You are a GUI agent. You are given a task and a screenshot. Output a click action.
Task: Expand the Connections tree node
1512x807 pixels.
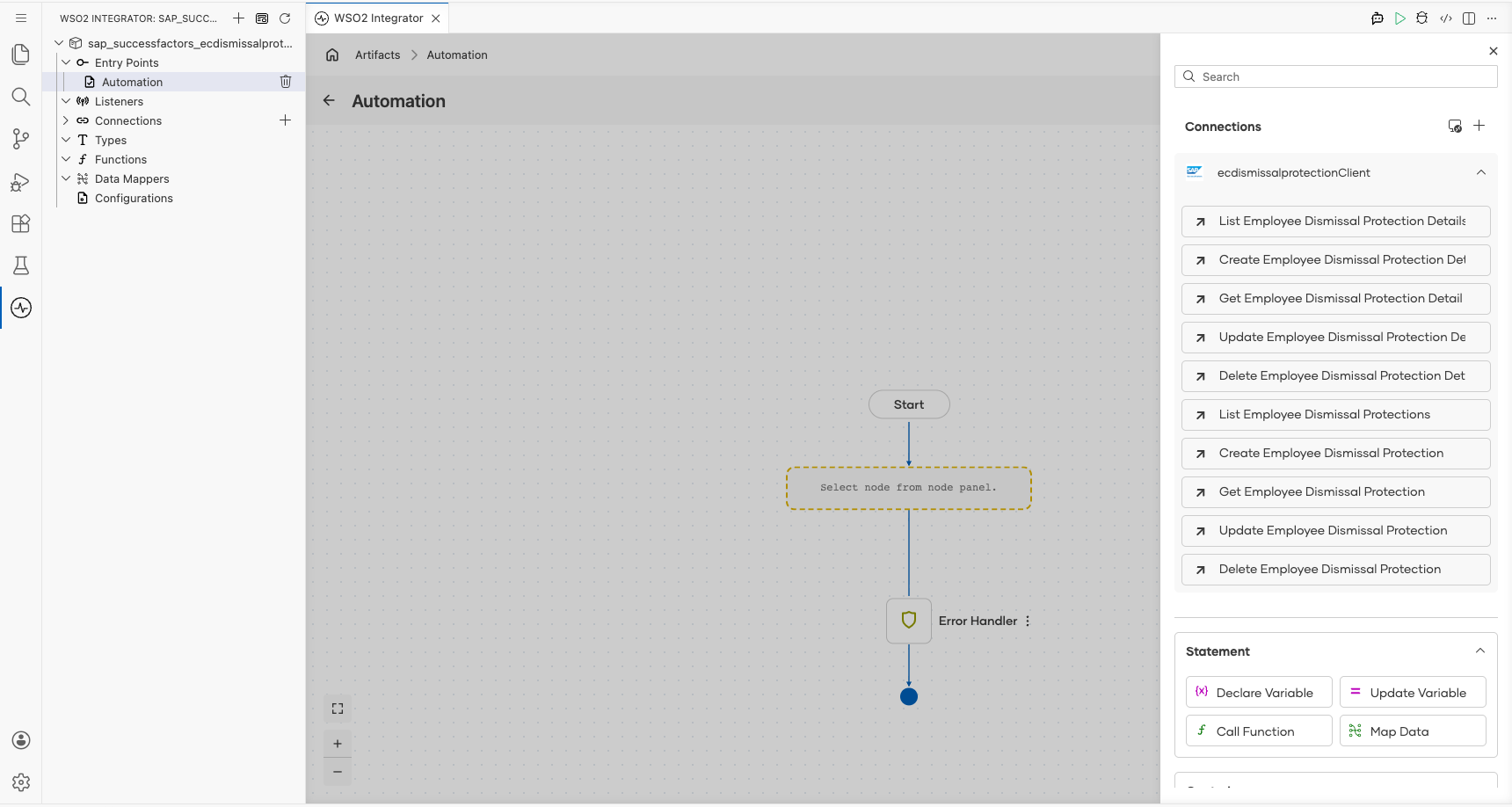click(66, 120)
